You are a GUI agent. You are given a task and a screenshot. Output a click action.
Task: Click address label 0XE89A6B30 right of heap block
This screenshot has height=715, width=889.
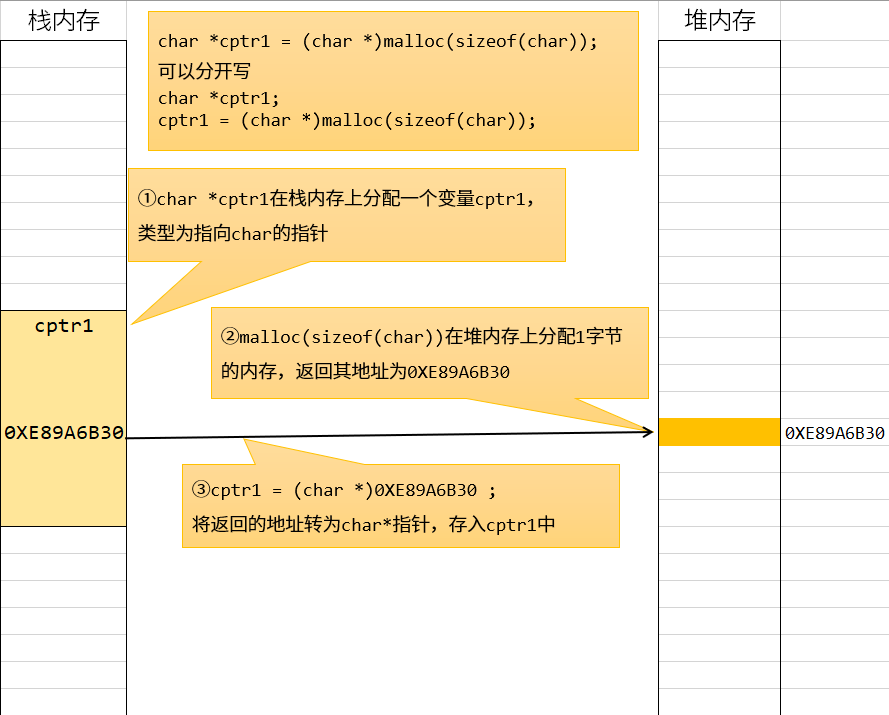[x=834, y=433]
